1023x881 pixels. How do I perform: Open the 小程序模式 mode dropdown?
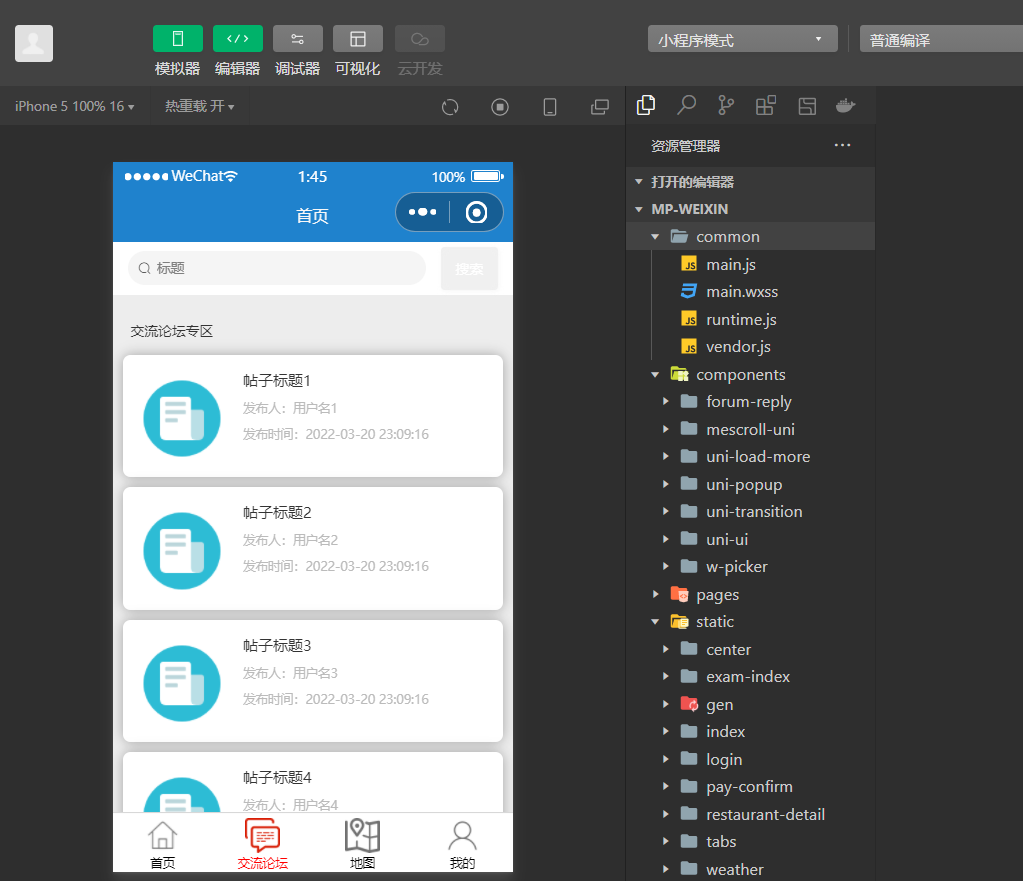click(x=742, y=40)
